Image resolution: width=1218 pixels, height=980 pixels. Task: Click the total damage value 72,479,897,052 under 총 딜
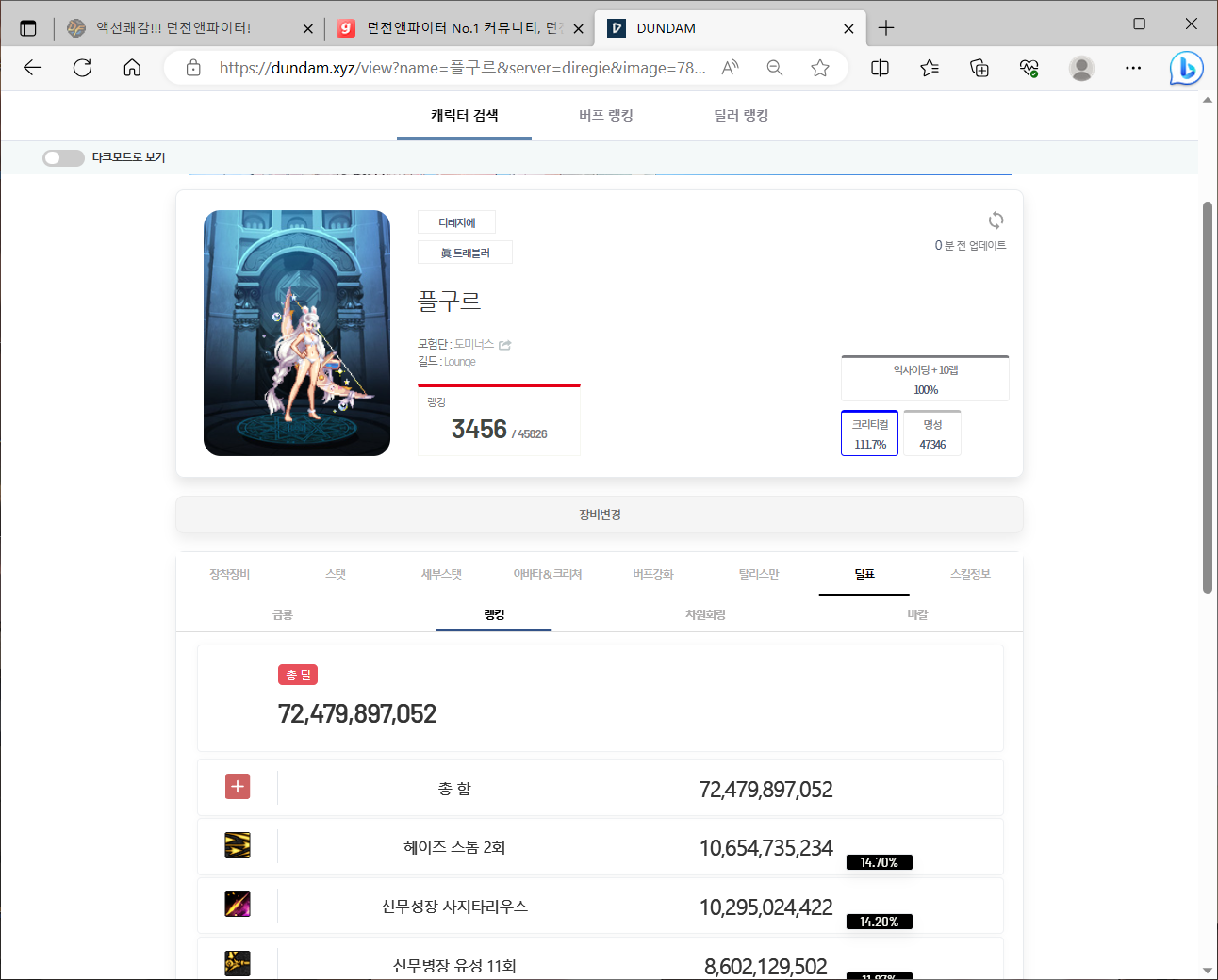click(x=357, y=714)
